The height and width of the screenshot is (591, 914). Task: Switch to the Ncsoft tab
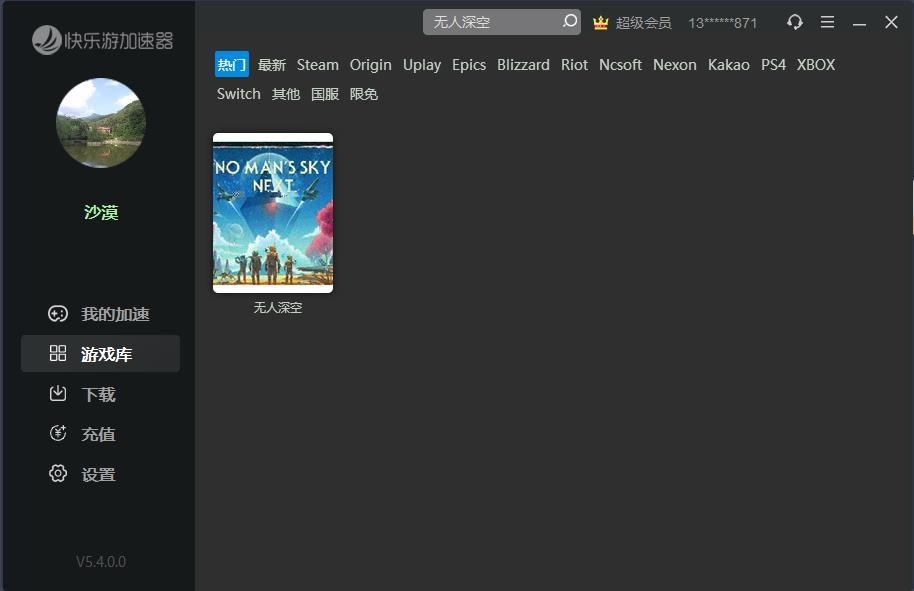[620, 65]
